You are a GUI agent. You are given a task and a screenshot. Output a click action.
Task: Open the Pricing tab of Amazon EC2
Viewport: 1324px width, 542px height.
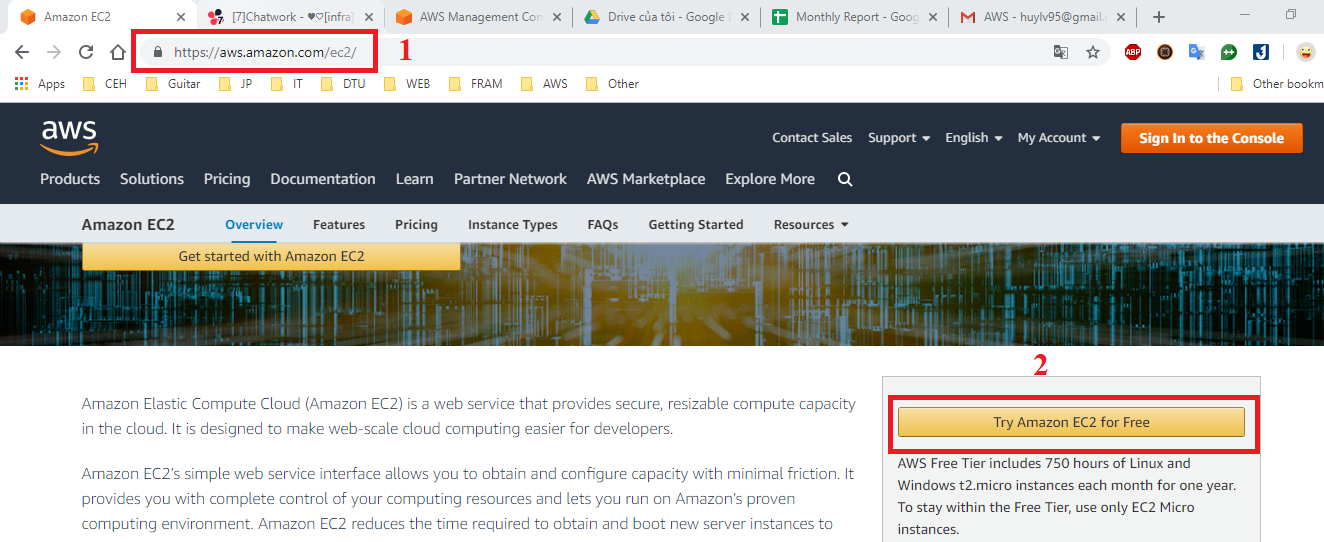[416, 225]
